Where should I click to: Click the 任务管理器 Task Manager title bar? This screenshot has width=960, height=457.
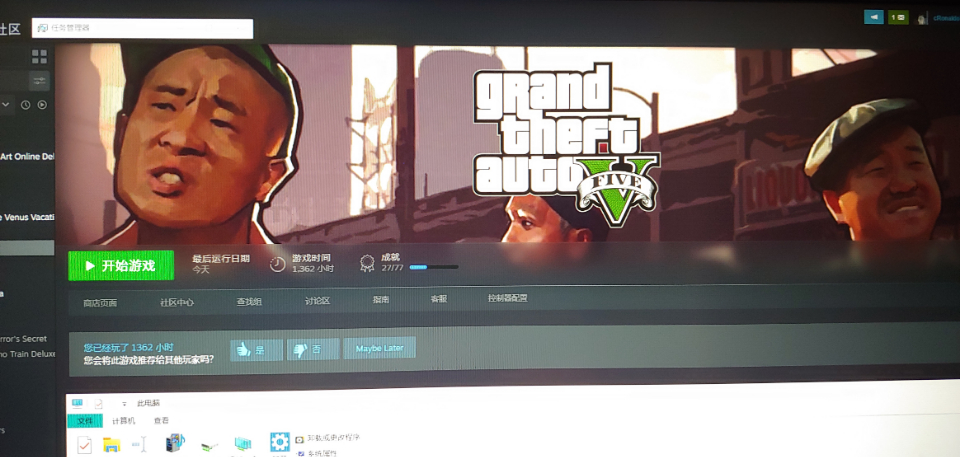coord(143,28)
